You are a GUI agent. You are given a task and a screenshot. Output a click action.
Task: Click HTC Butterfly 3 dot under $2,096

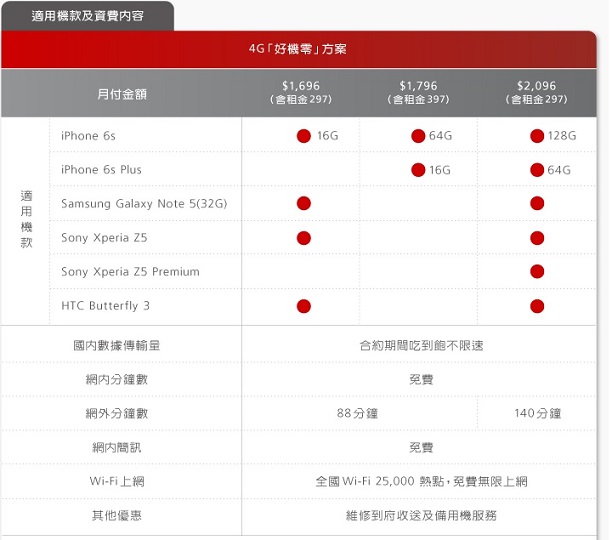click(x=537, y=306)
